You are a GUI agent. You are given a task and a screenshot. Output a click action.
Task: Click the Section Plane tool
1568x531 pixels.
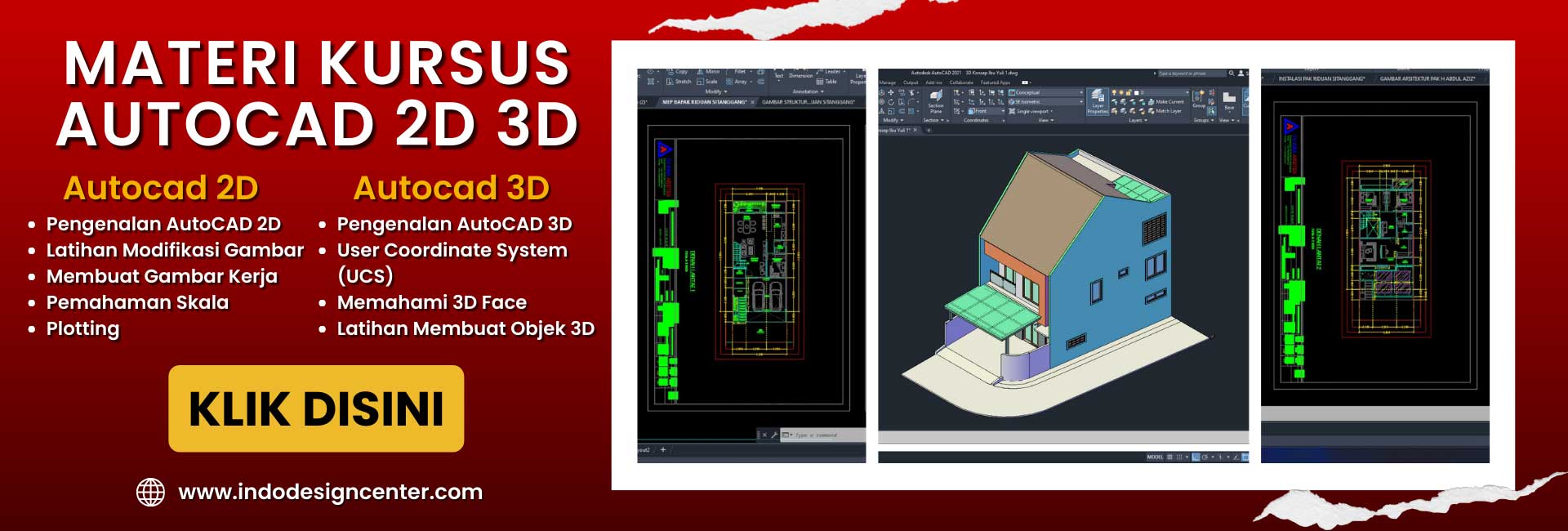[936, 100]
